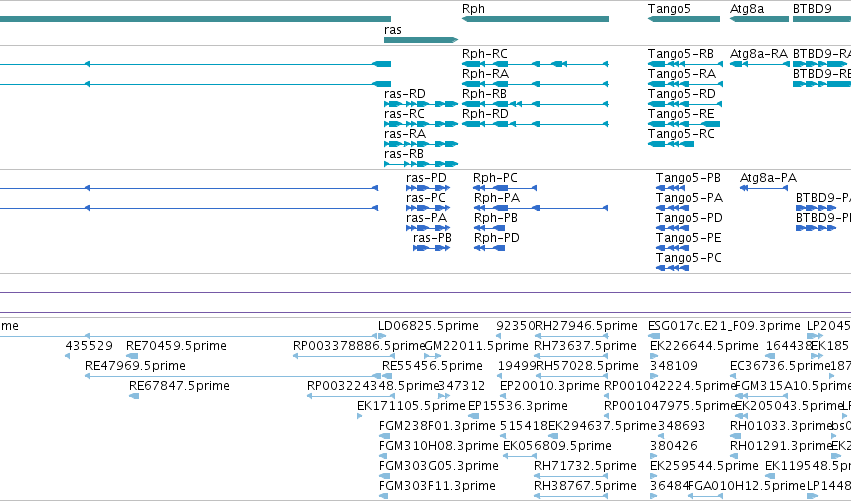Viewport: 851px width, 501px height.
Task: Select protein Rph-PB
Action: [496, 218]
